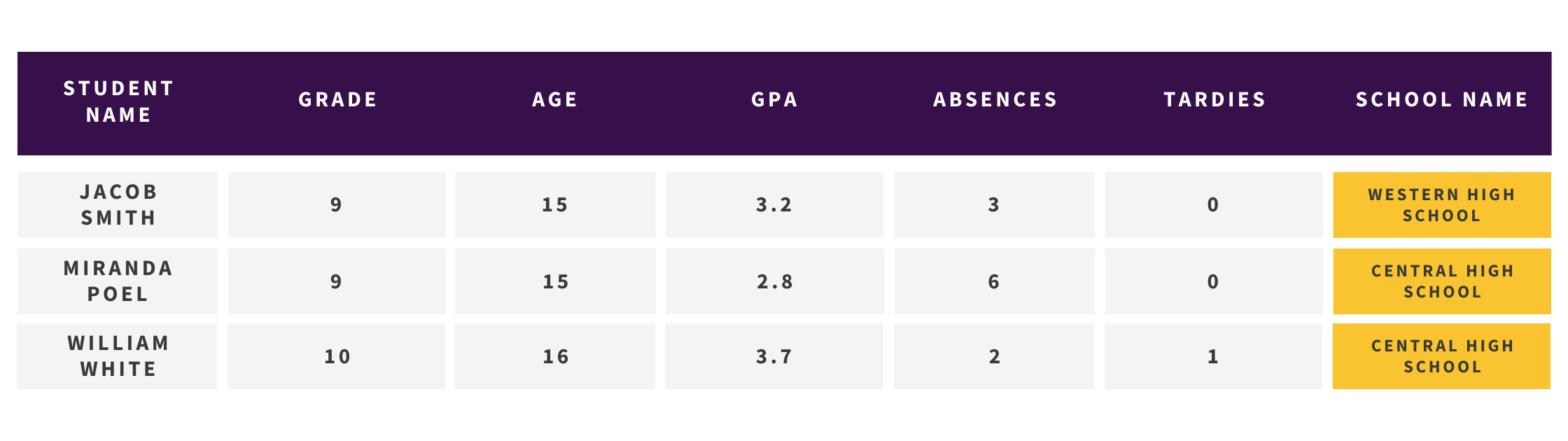Click the absences cell showing 6
This screenshot has width=1568, height=441.
tap(994, 281)
